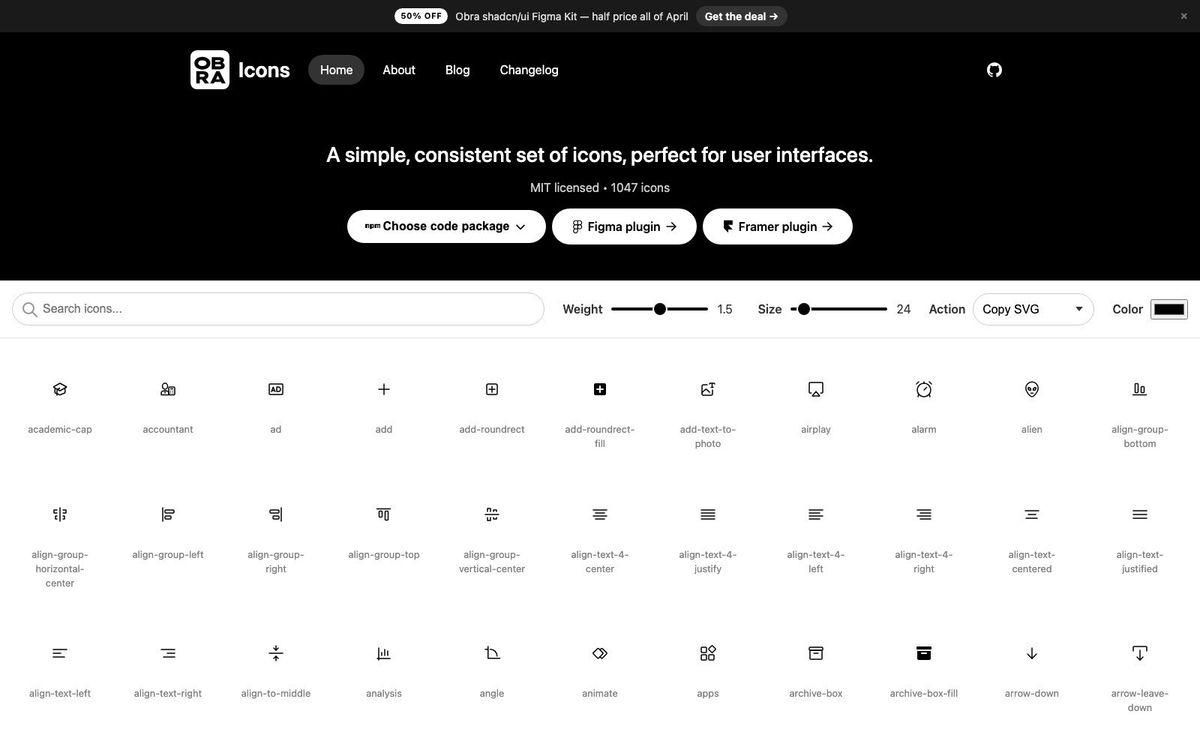Select the archive-box-fill icon
This screenshot has height=750, width=1200.
click(x=924, y=653)
